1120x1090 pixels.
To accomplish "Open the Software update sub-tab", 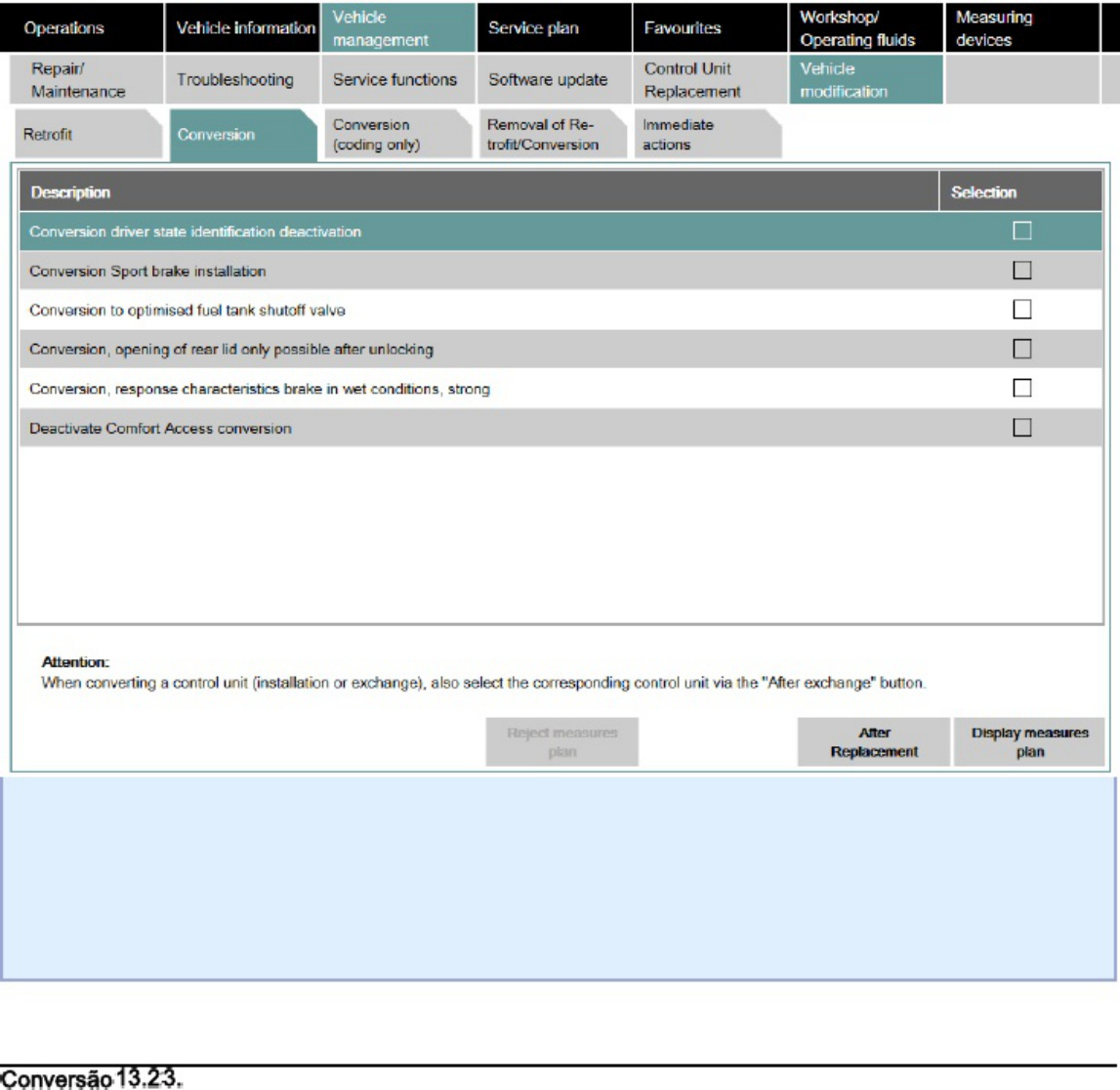I will click(x=555, y=79).
